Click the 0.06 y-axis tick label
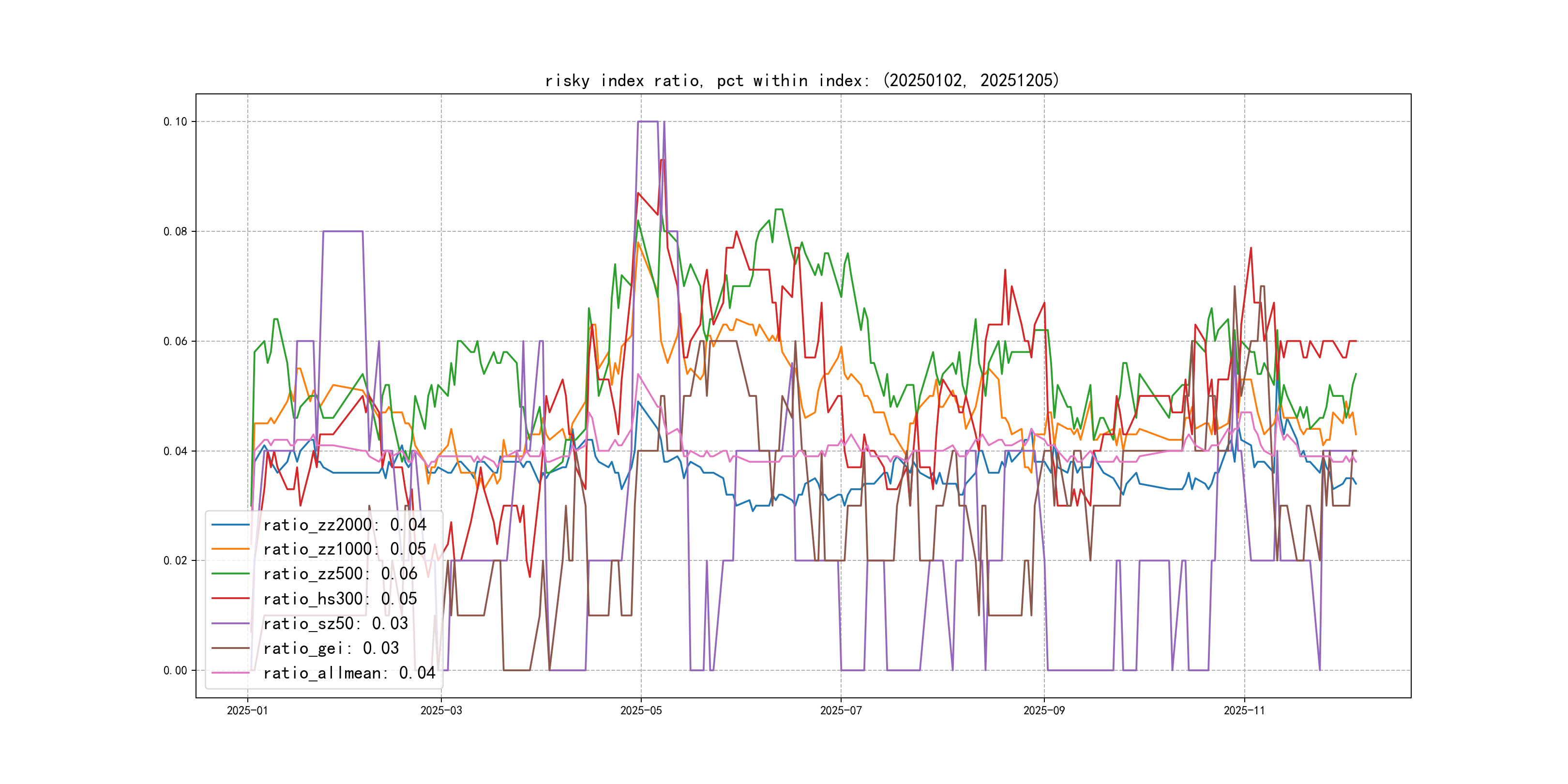Viewport: 1568px width, 784px height. pyautogui.click(x=175, y=342)
